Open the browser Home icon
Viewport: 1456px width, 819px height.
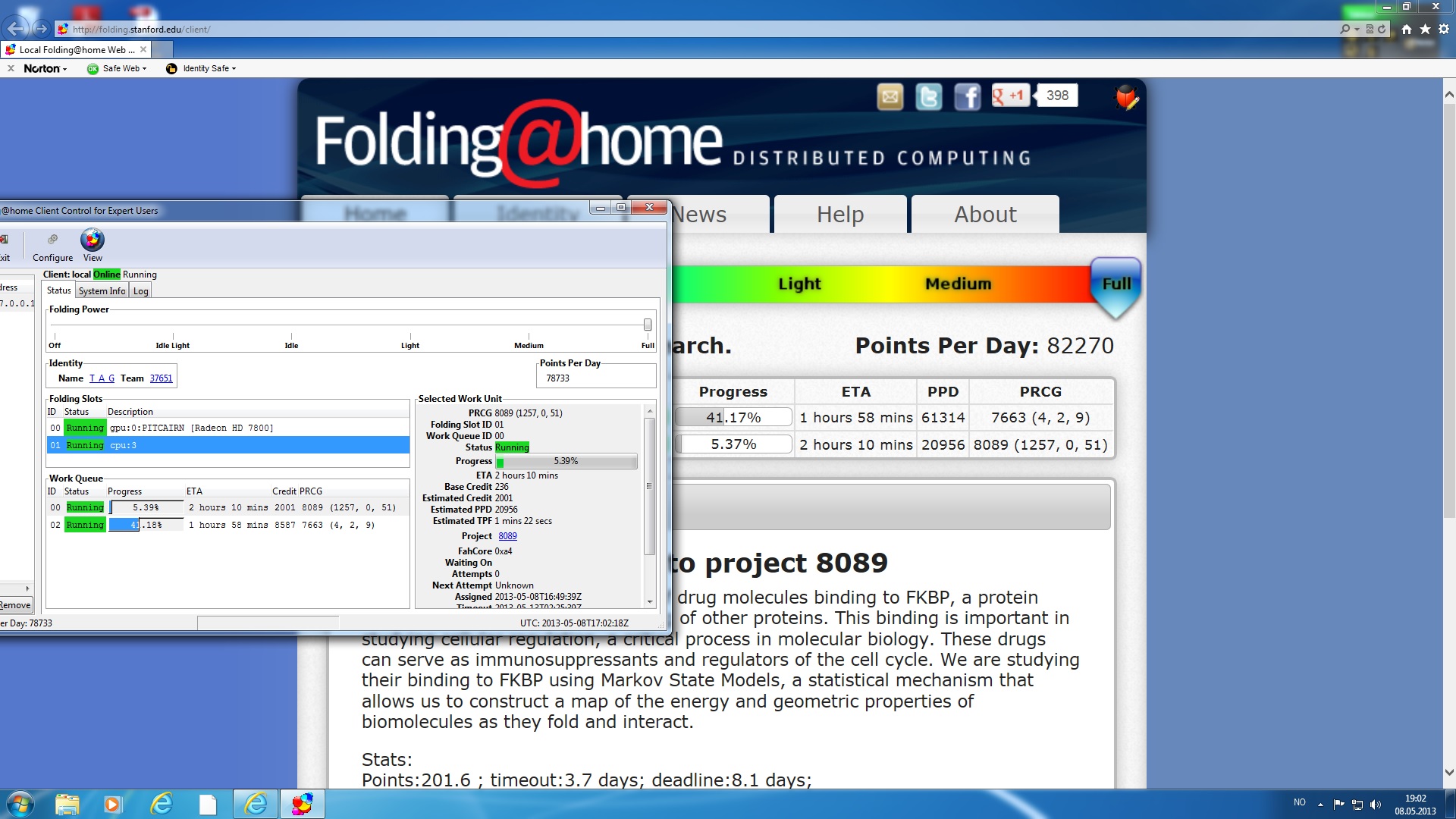(1407, 29)
